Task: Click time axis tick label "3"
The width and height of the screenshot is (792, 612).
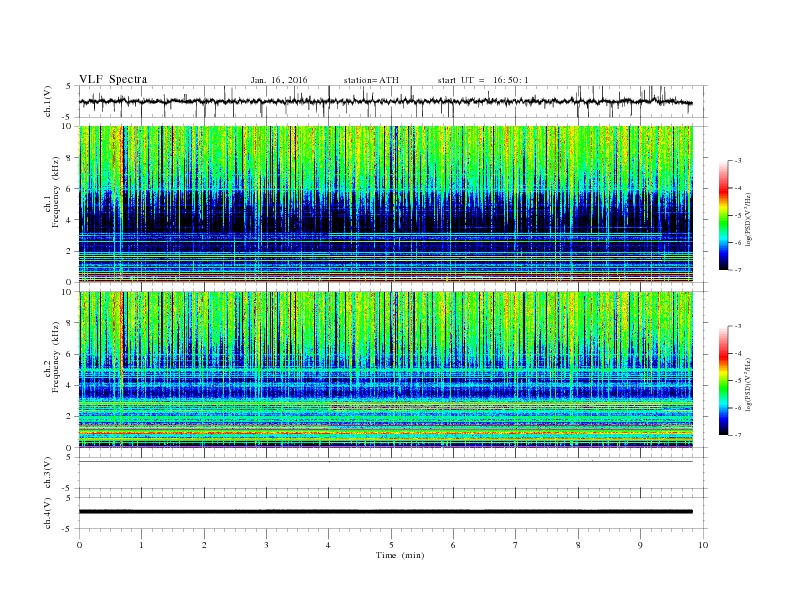Action: point(266,545)
